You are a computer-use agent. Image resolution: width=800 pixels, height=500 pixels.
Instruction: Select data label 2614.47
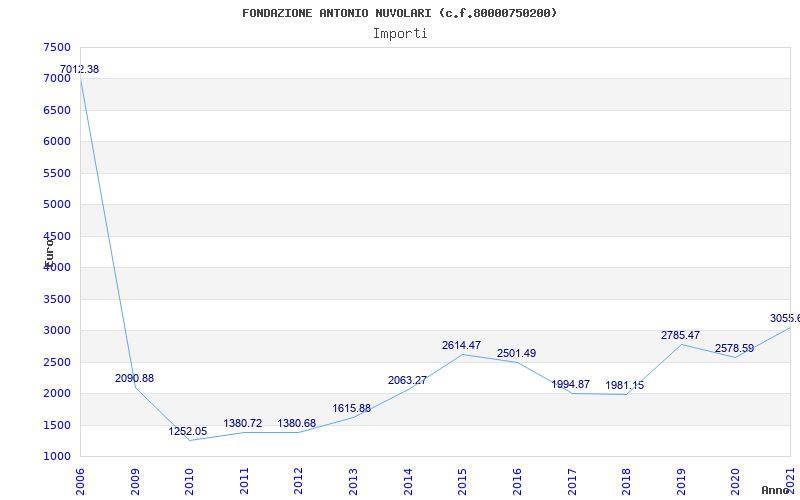click(461, 346)
